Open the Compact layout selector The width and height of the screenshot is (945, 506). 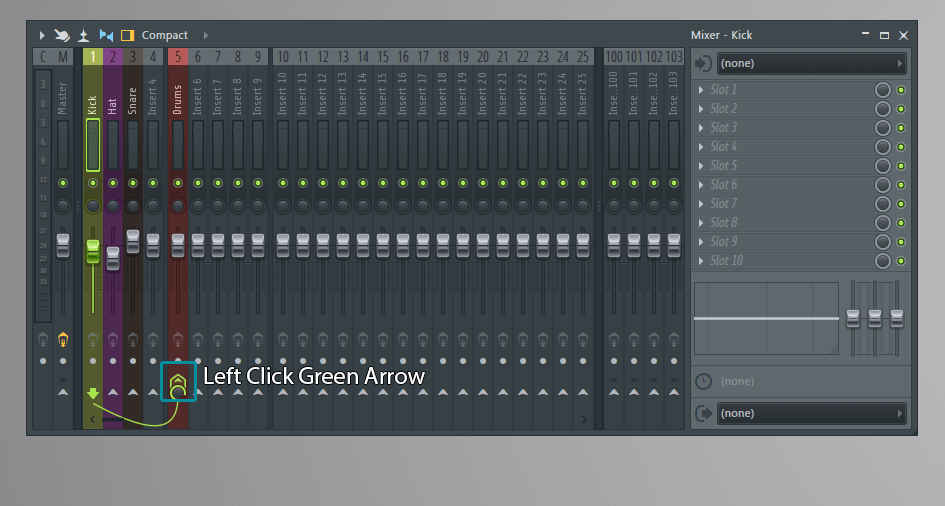[x=165, y=36]
